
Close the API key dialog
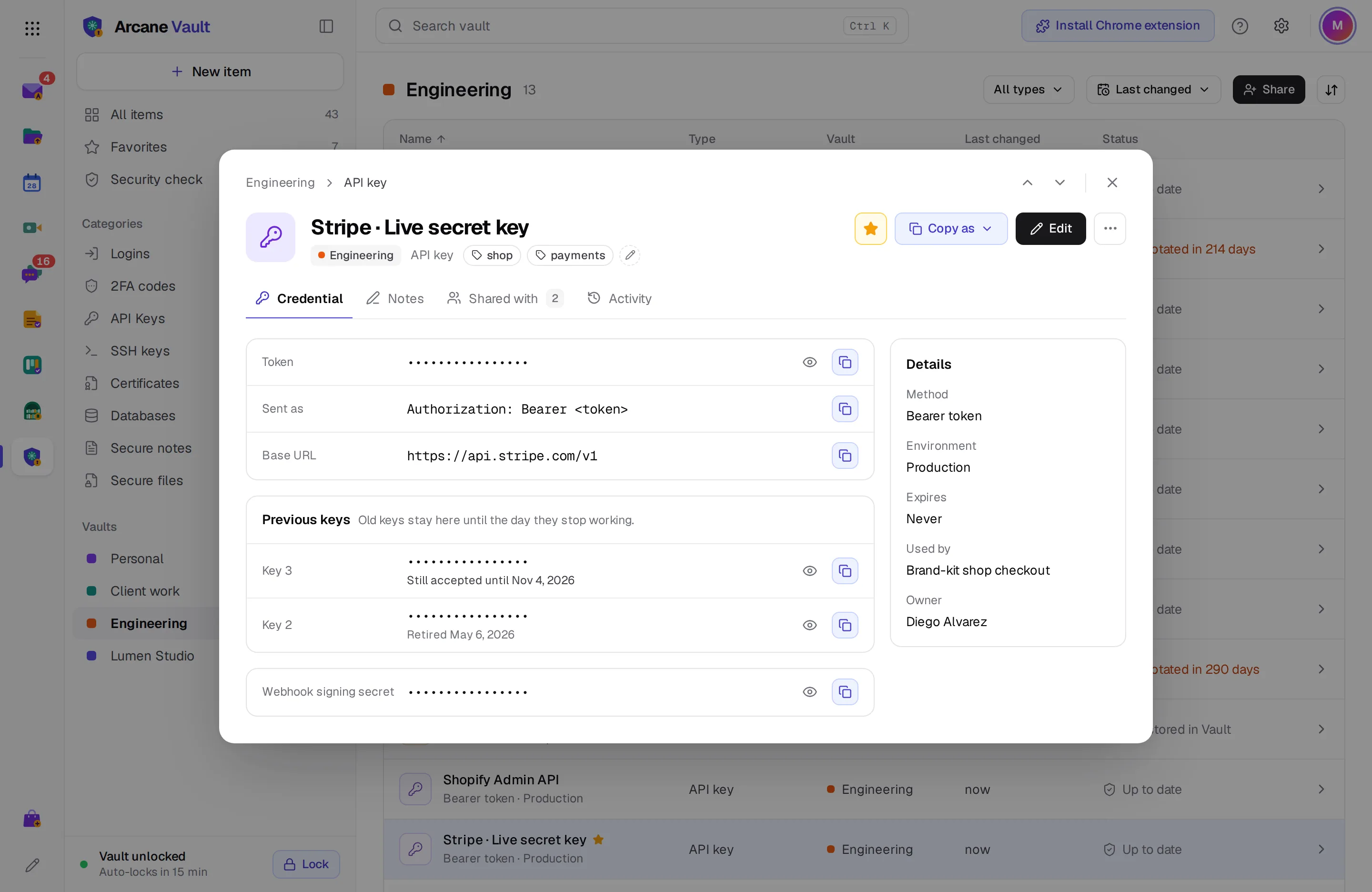1112,183
